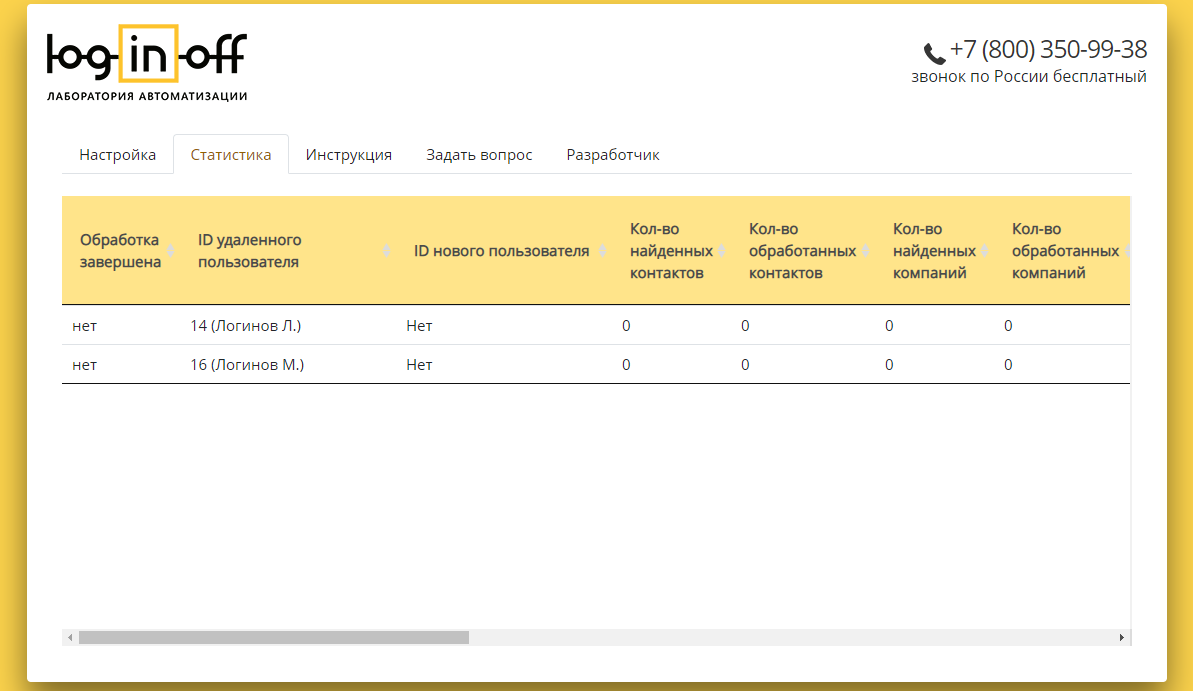Go to the 'Задать вопрос' tab

tap(479, 155)
